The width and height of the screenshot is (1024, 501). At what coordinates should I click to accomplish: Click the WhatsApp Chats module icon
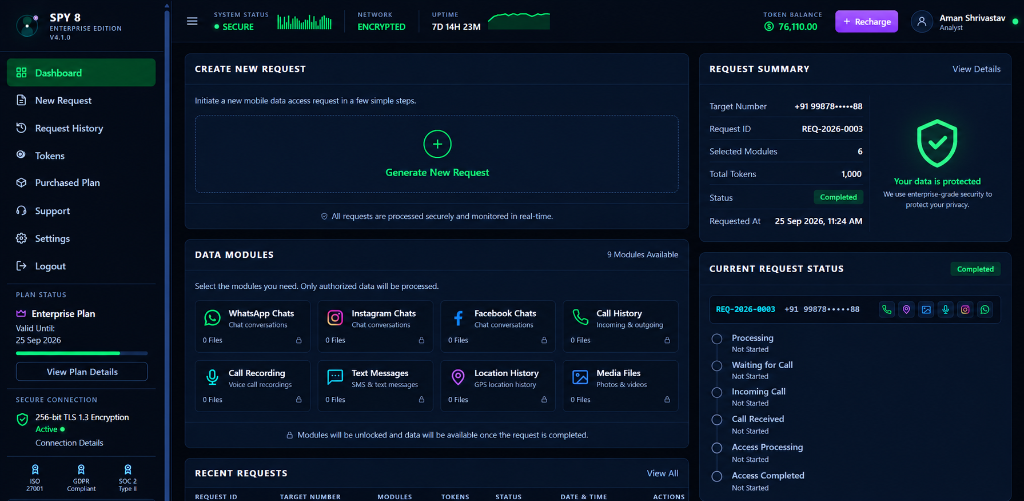[x=212, y=317]
